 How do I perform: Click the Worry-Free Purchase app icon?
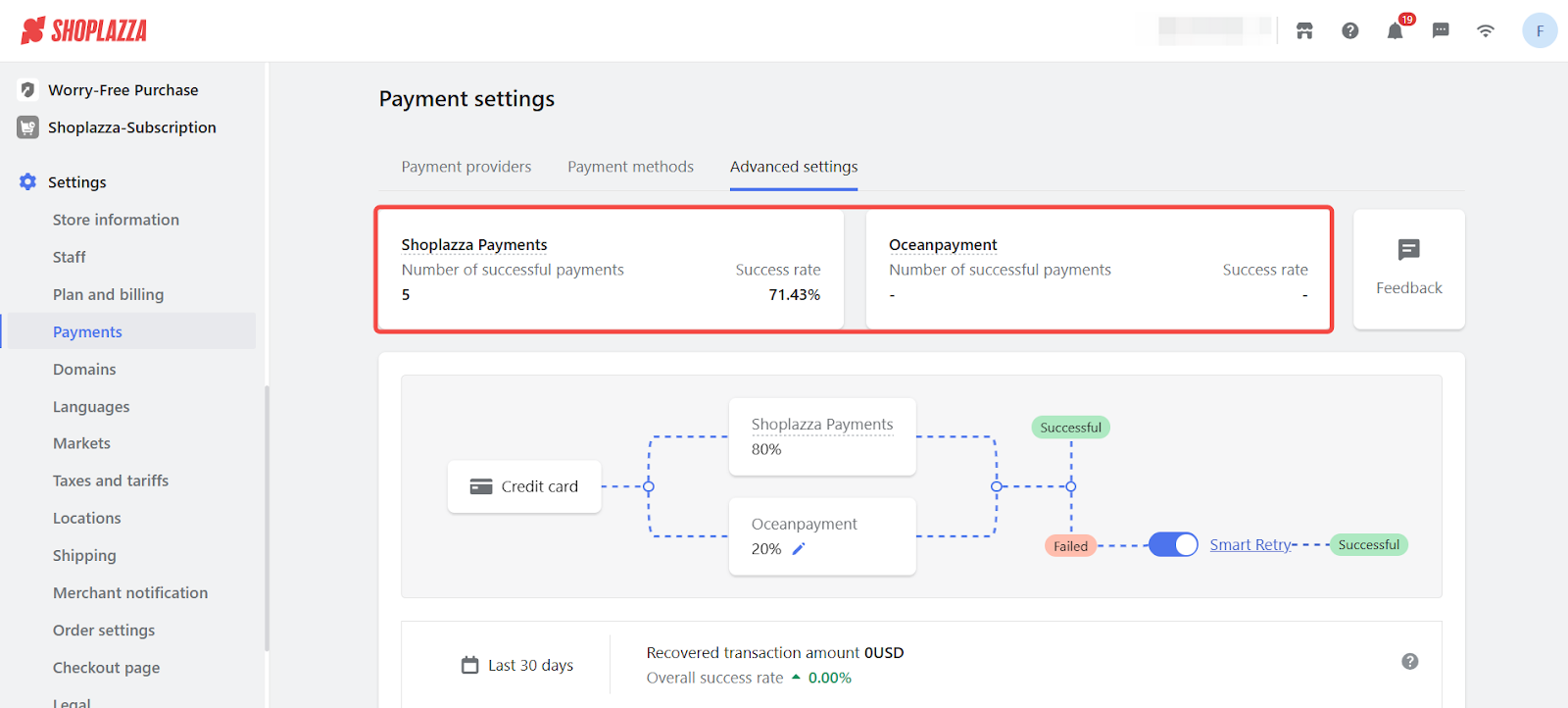click(28, 90)
